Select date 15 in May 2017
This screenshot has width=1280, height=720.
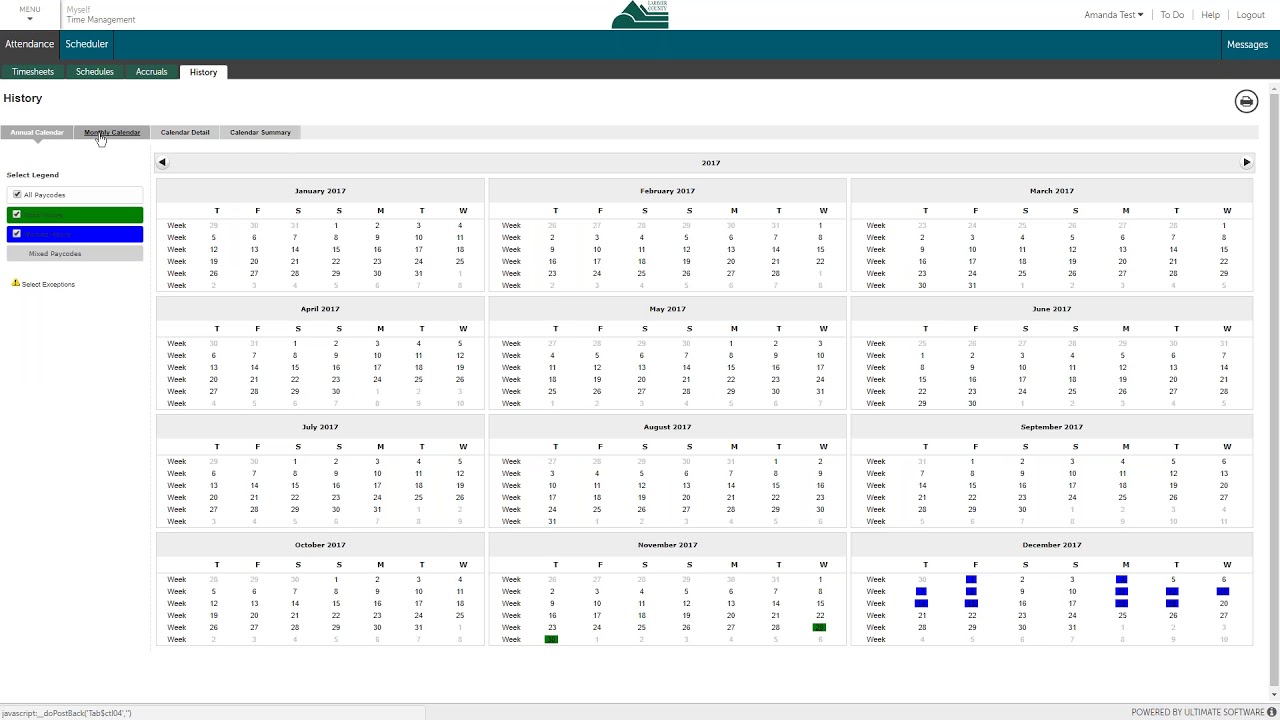tap(731, 367)
